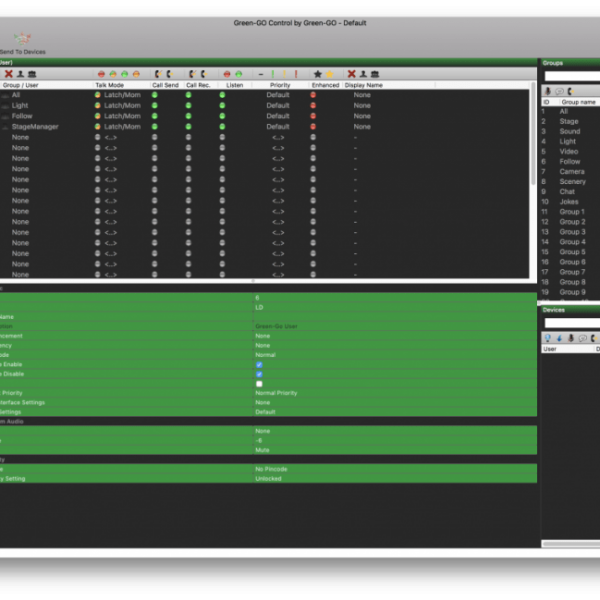This screenshot has width=600, height=600.
Task: Click the orange fourth talk mode toolbar icon
Action: (136, 74)
